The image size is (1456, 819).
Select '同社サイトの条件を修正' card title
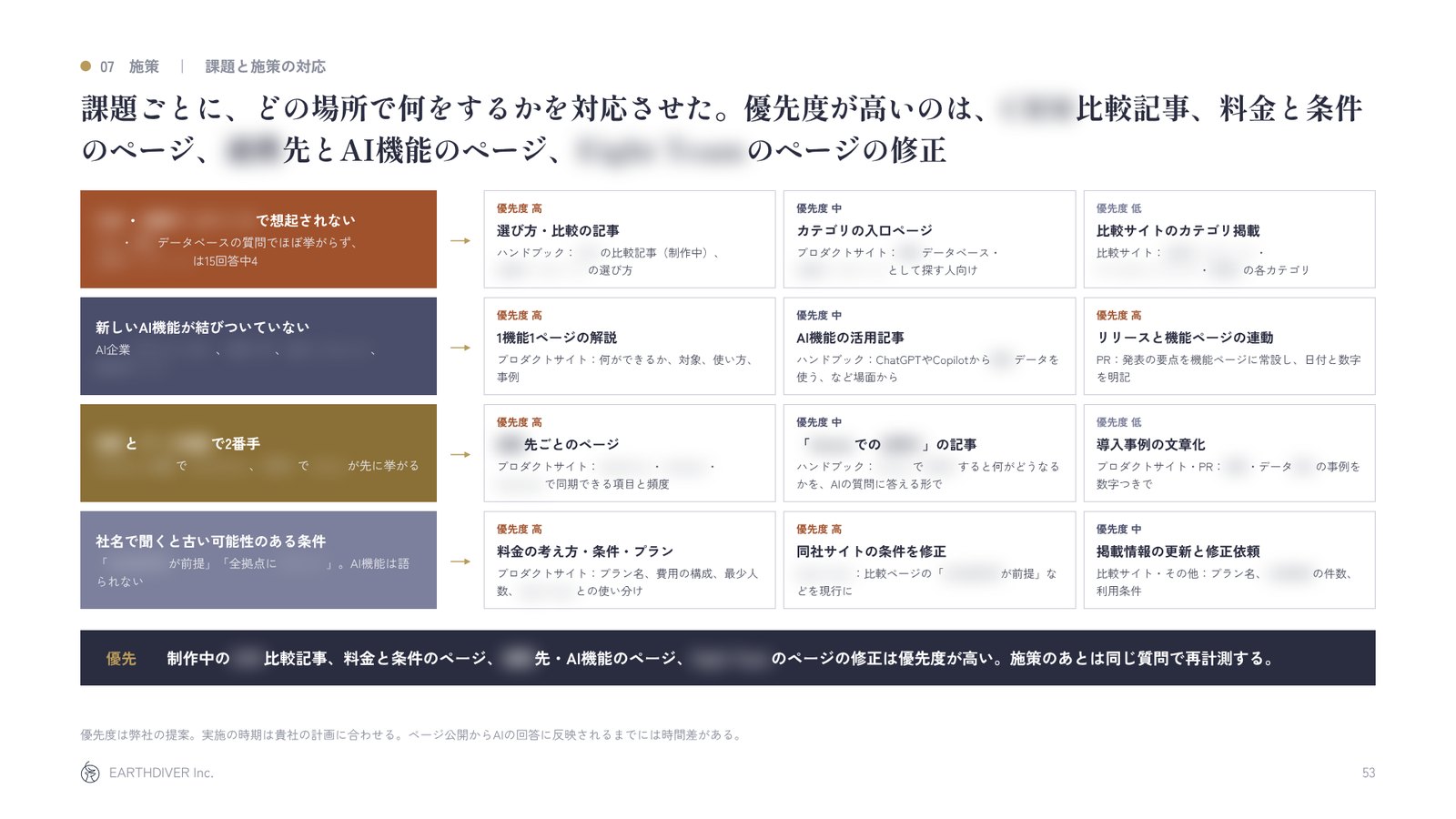coord(871,551)
